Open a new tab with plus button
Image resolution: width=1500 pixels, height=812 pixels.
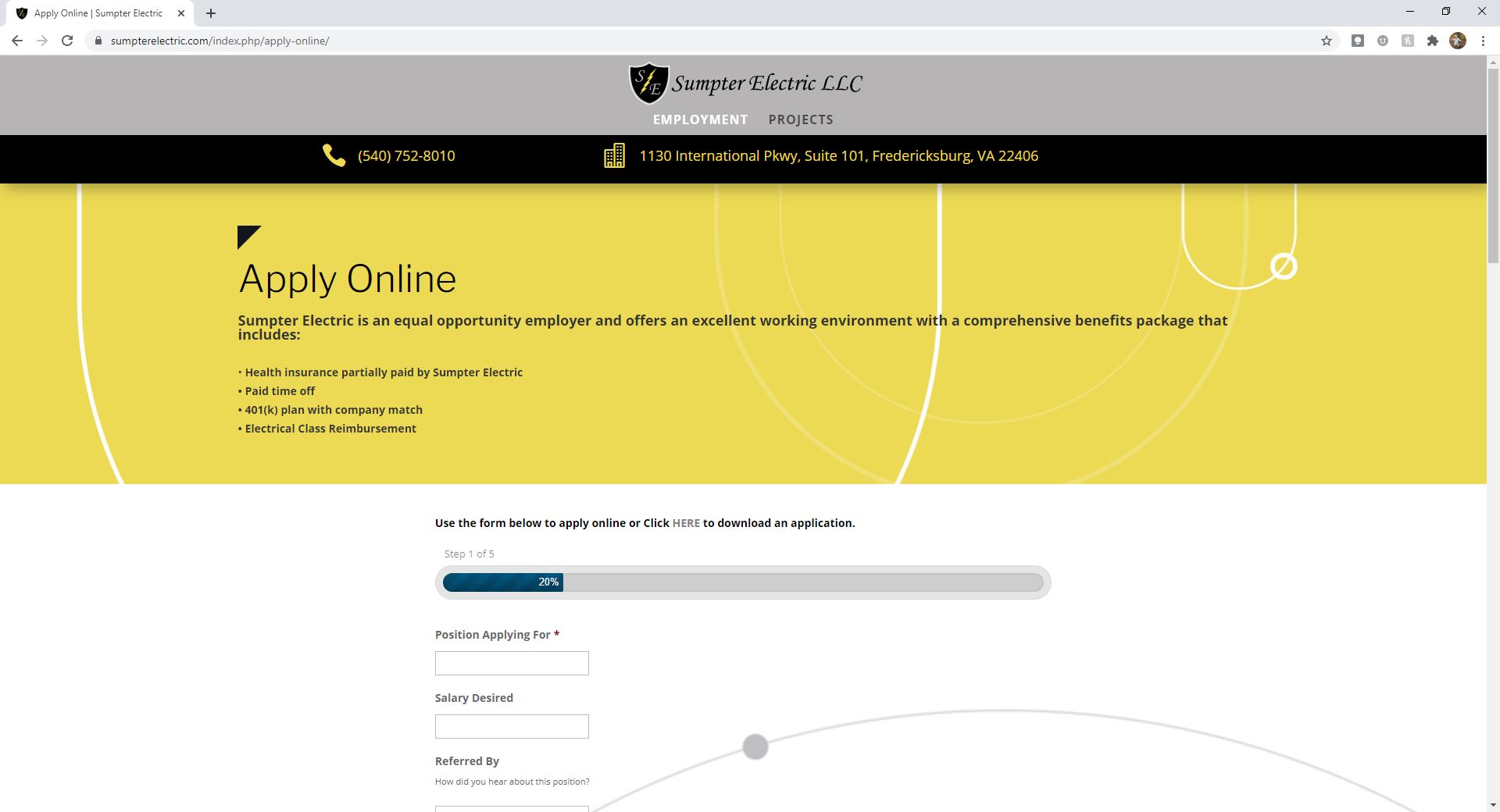pos(211,13)
